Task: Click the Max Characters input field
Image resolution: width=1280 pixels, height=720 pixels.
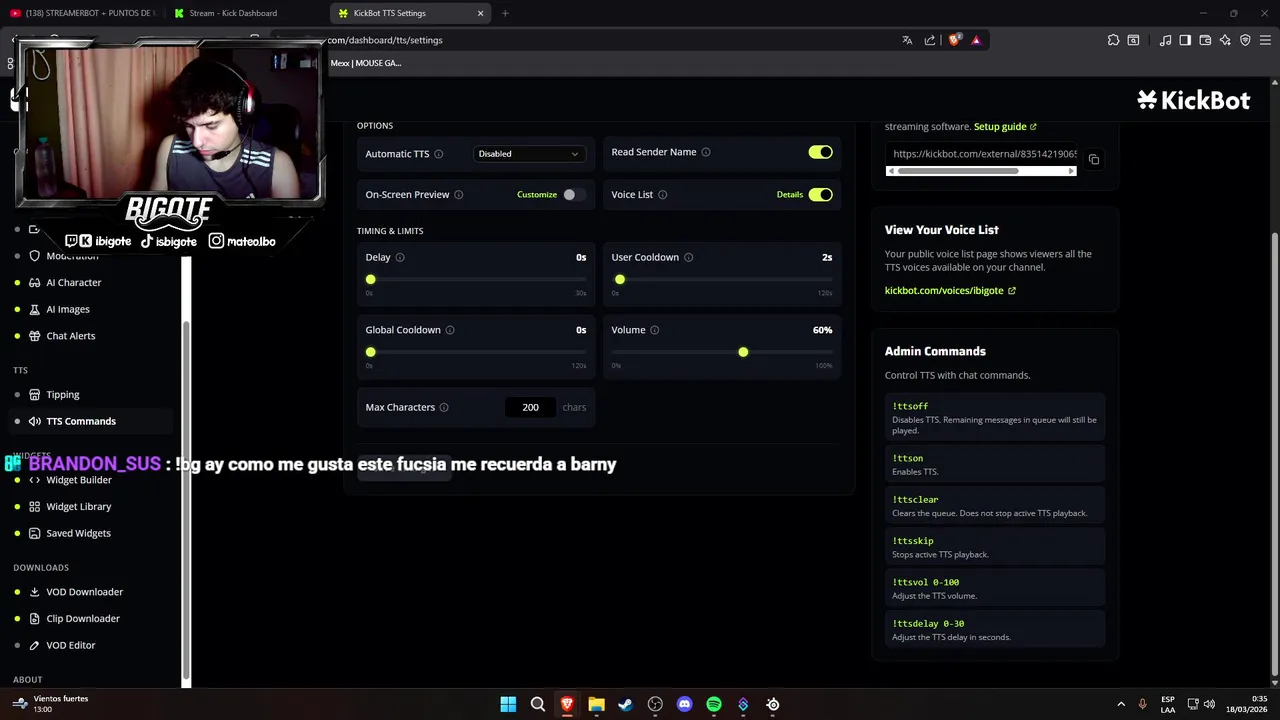Action: coord(530,407)
